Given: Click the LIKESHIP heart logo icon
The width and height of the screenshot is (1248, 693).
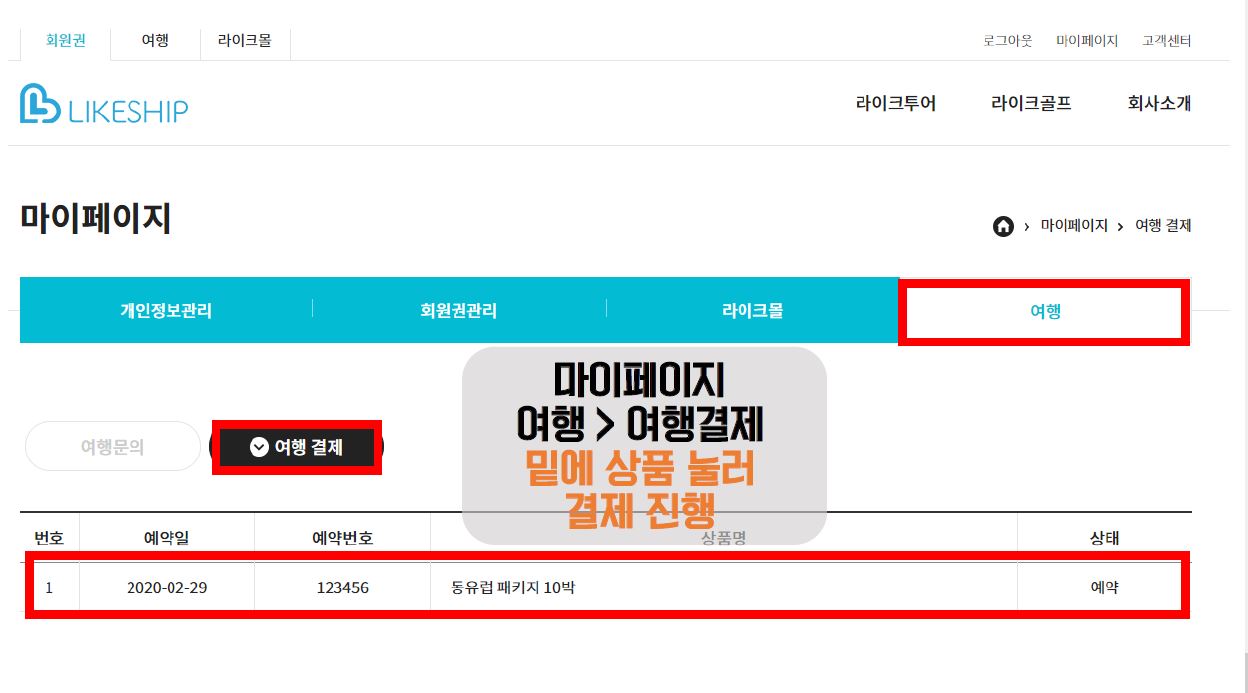Looking at the screenshot, I should 40,103.
